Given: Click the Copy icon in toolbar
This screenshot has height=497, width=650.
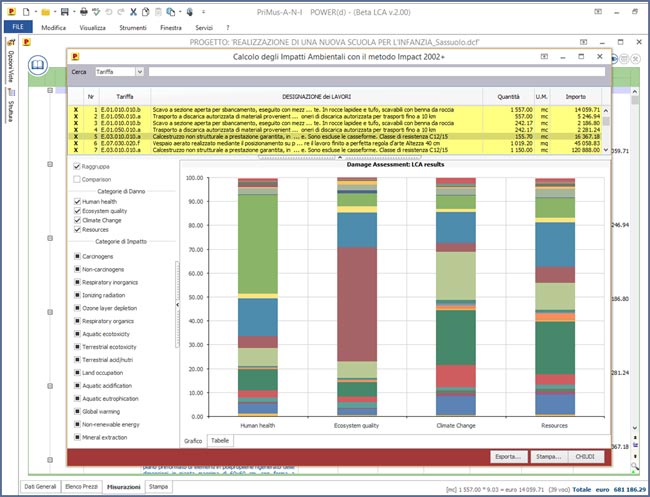Looking at the screenshot, I should point(146,12).
